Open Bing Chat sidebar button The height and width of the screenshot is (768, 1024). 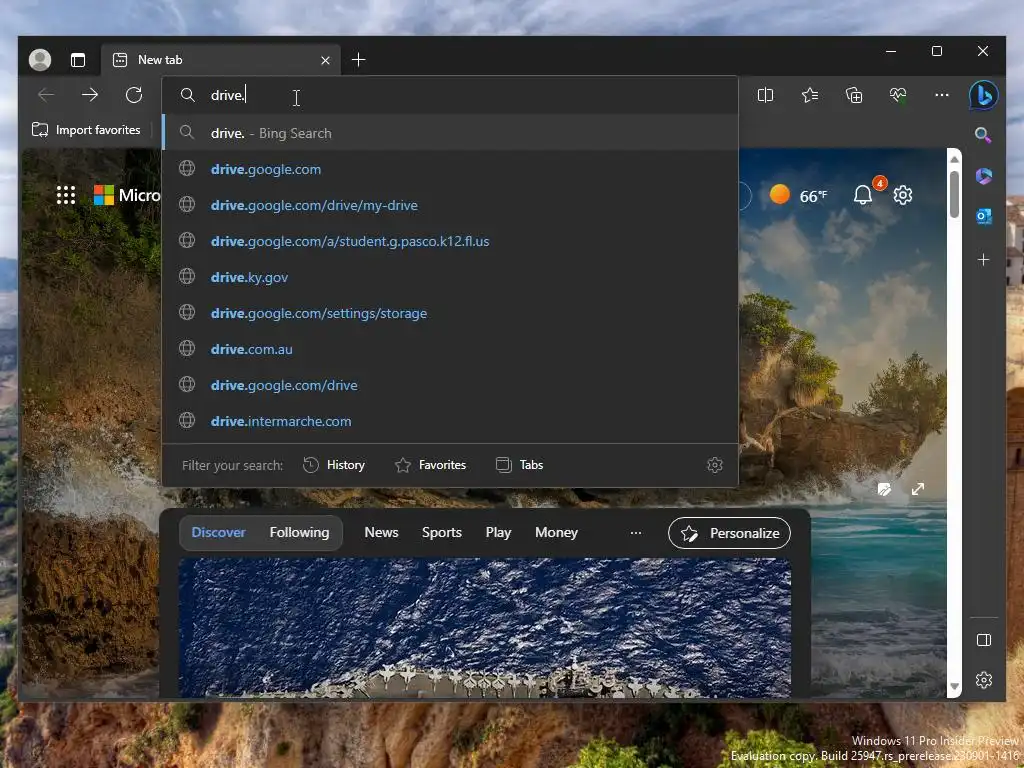pos(984,95)
